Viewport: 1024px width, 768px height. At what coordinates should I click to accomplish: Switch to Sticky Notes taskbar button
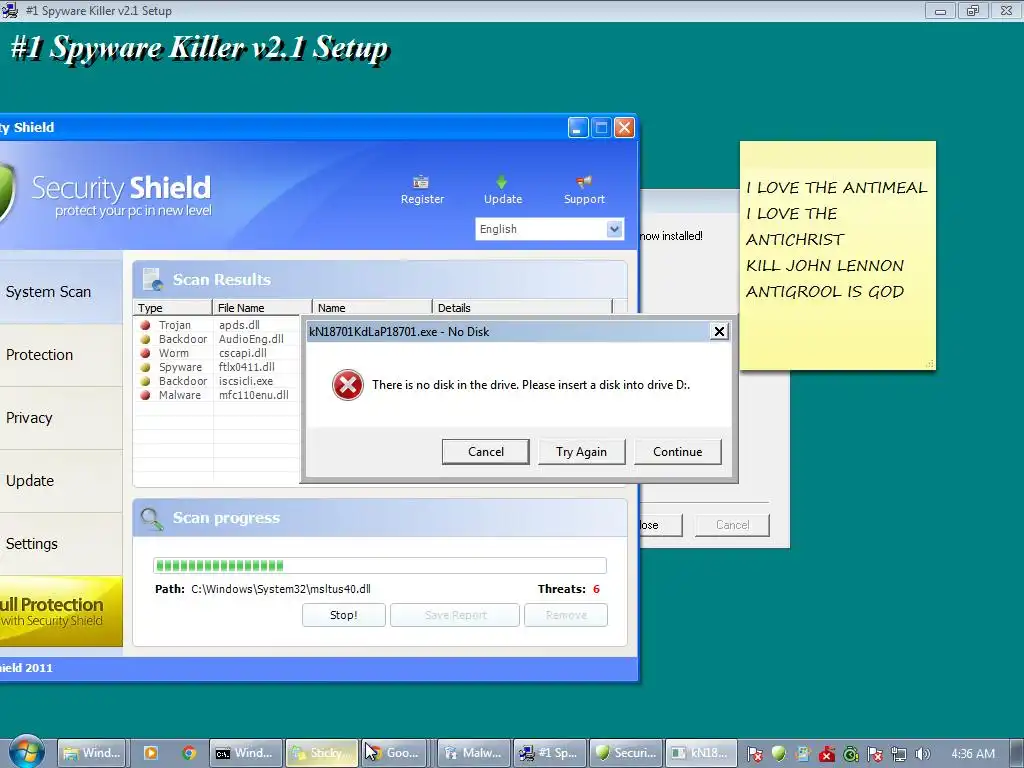[323, 753]
